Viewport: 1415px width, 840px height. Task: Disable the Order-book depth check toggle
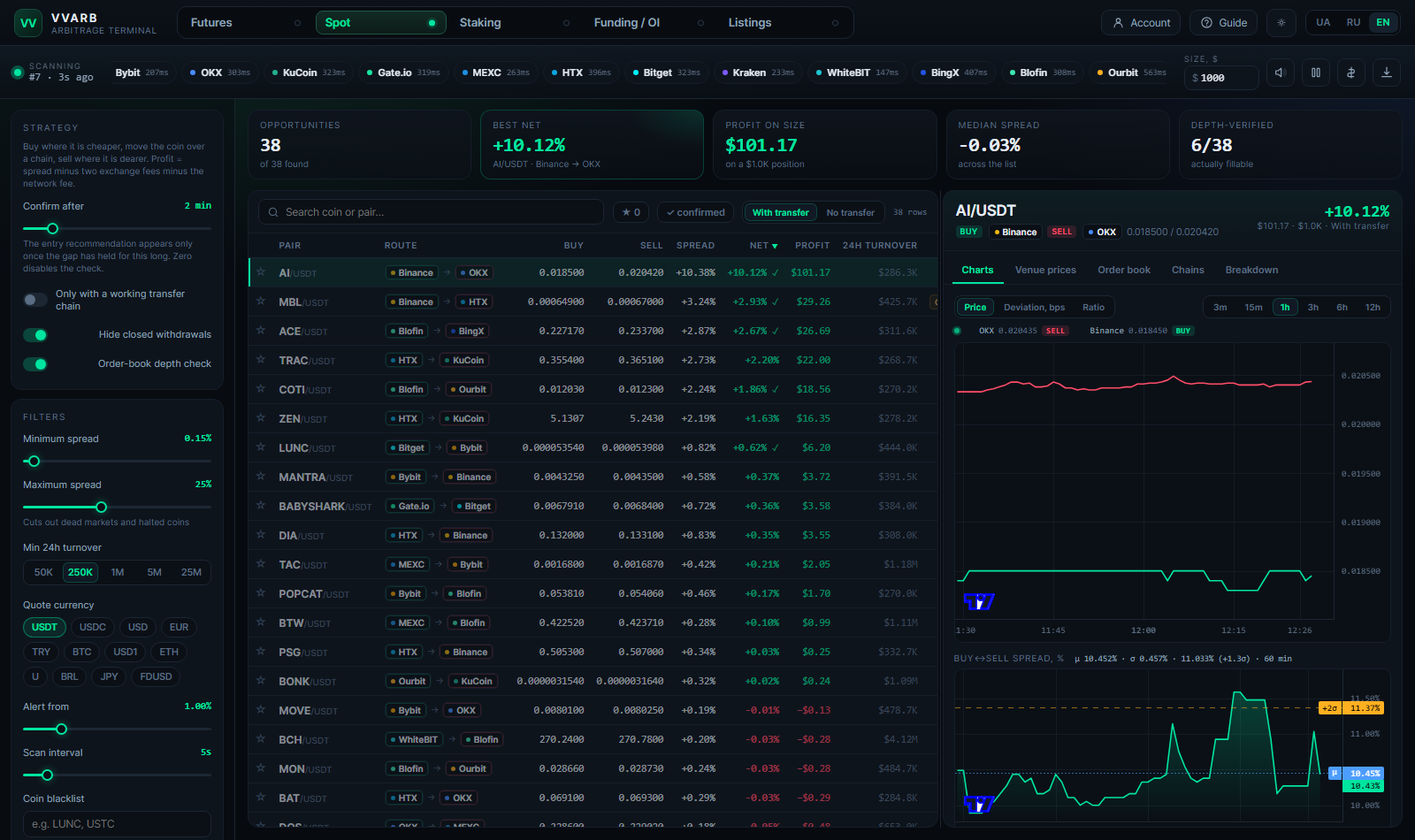(35, 364)
